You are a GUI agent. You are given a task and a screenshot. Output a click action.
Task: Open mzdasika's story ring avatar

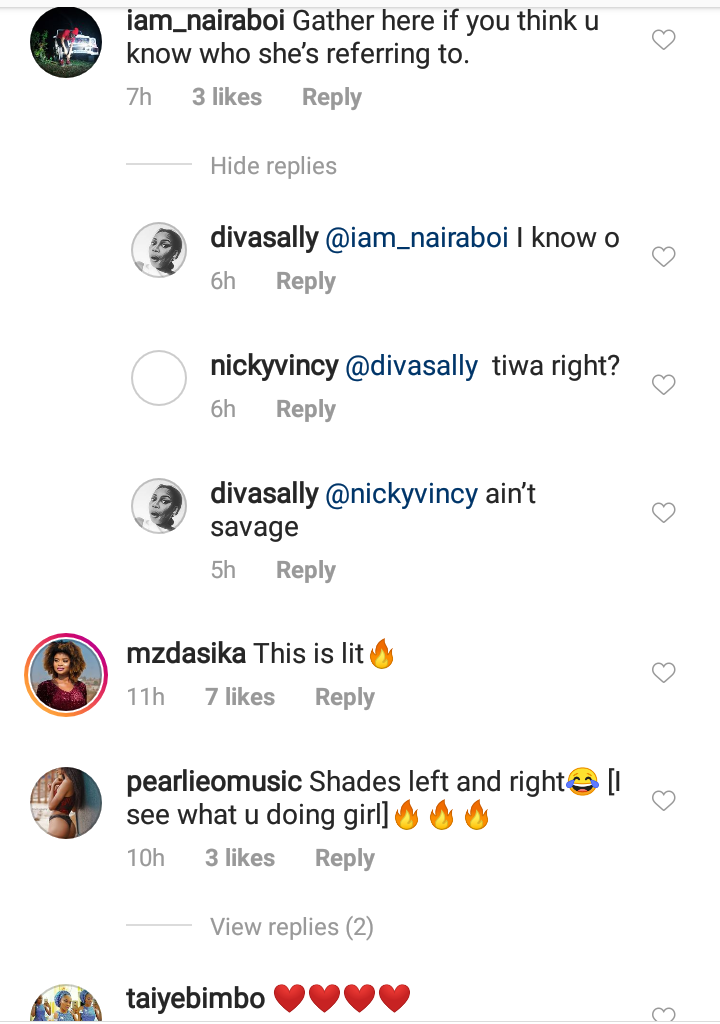pos(67,675)
